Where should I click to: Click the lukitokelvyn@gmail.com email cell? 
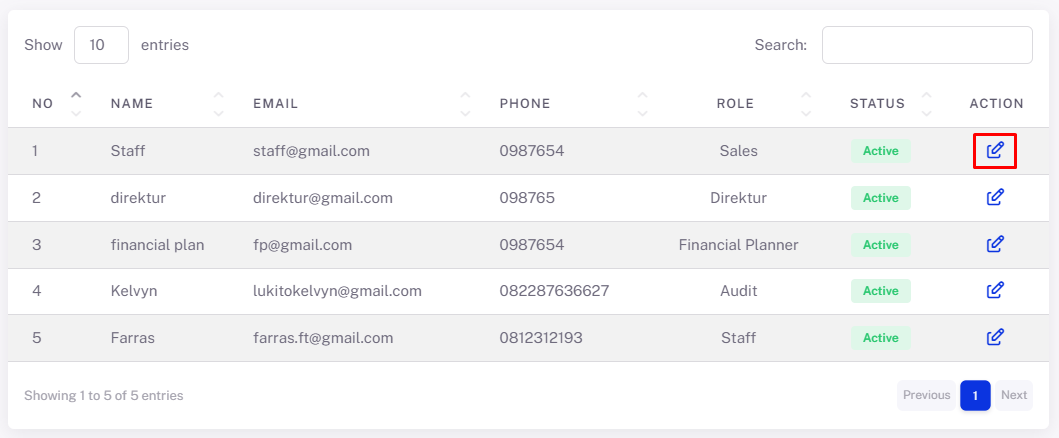point(337,291)
